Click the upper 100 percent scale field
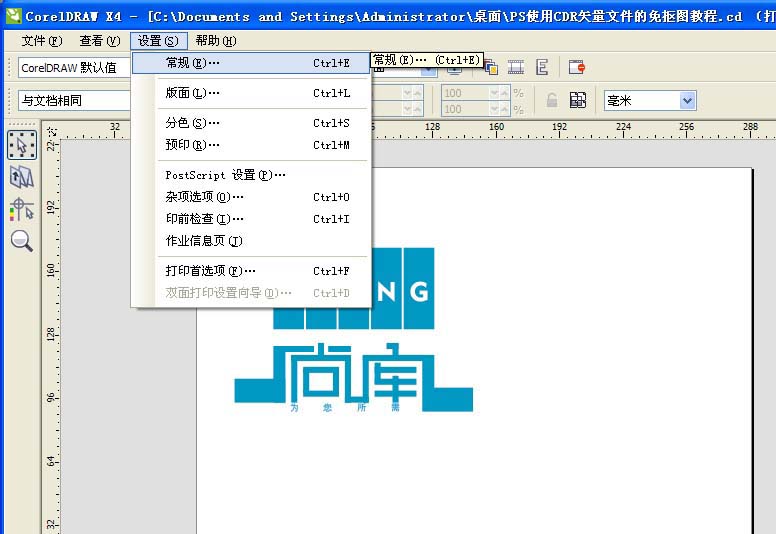The image size is (776, 534). coord(465,93)
